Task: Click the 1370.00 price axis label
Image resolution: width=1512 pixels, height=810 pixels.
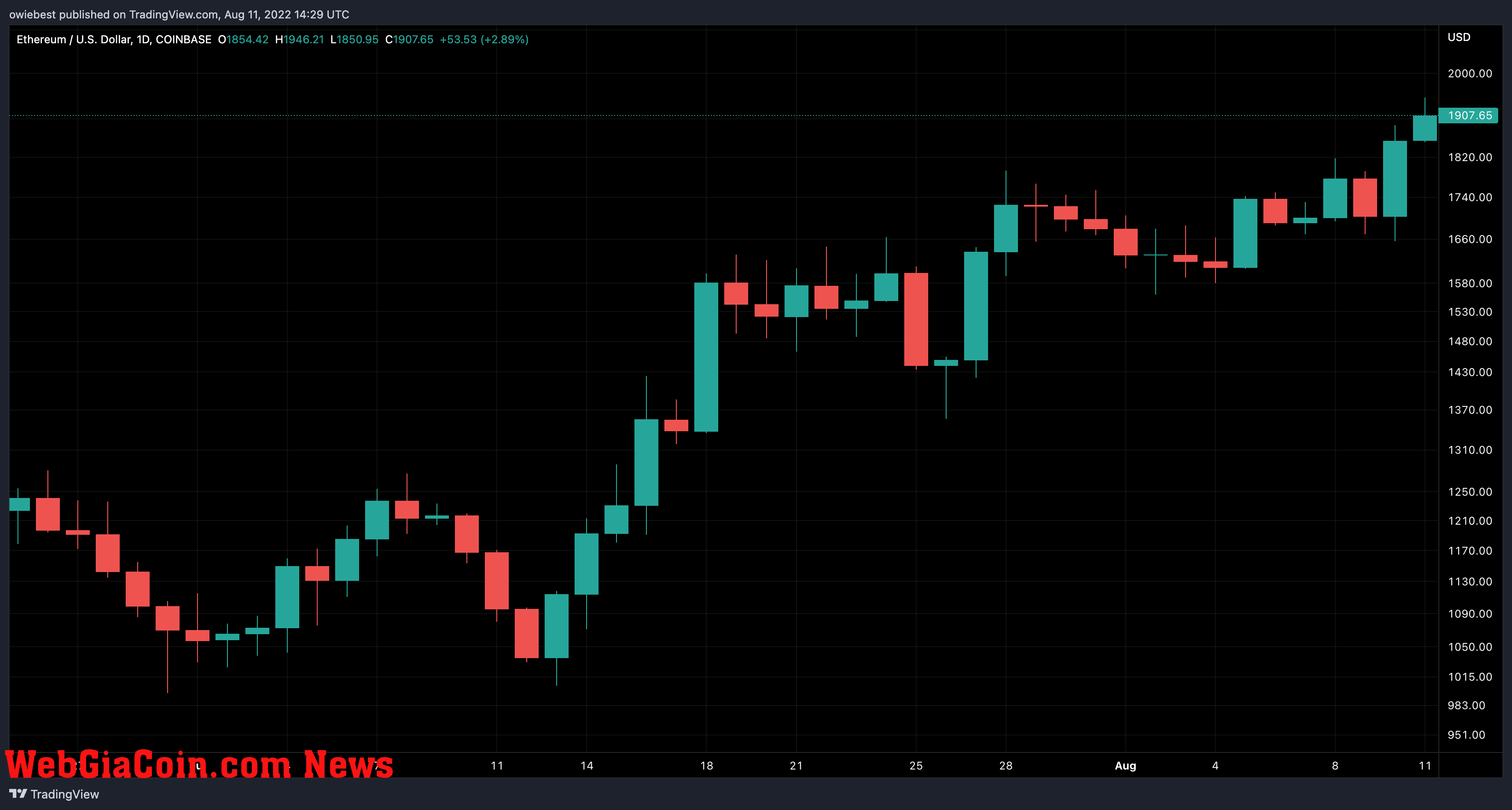Action: (x=1470, y=410)
